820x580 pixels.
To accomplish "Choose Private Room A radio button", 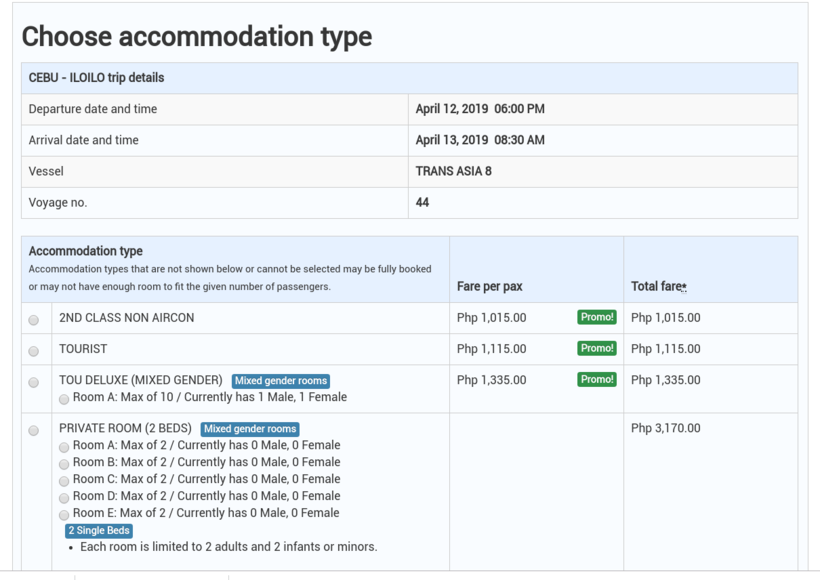I will (64, 447).
